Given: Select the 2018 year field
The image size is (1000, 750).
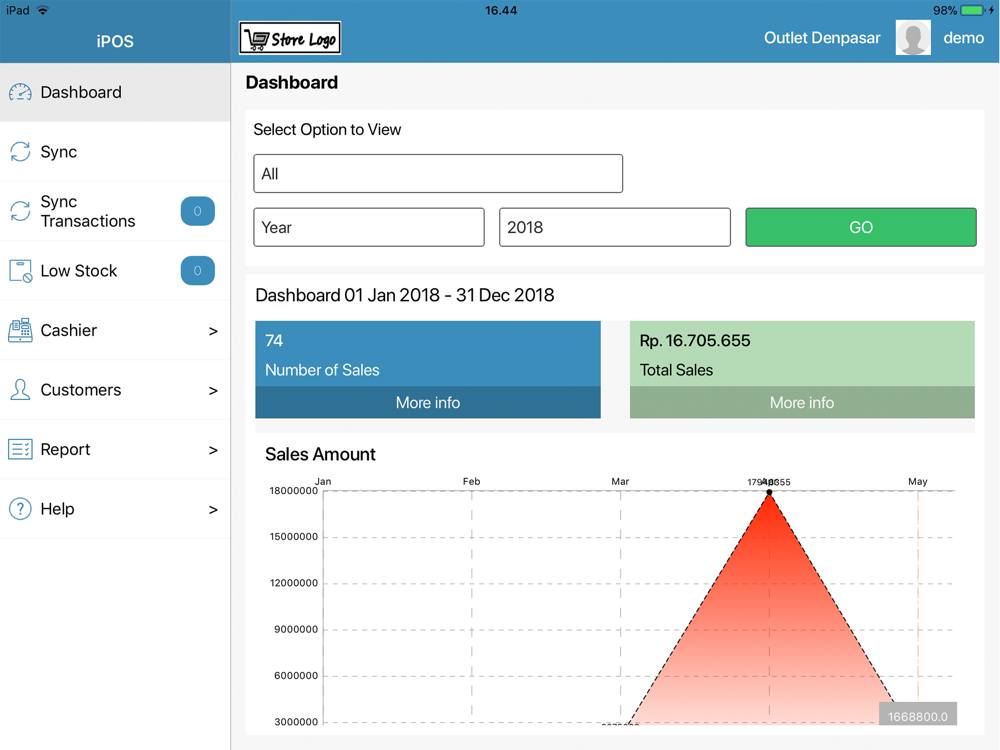Looking at the screenshot, I should (614, 228).
